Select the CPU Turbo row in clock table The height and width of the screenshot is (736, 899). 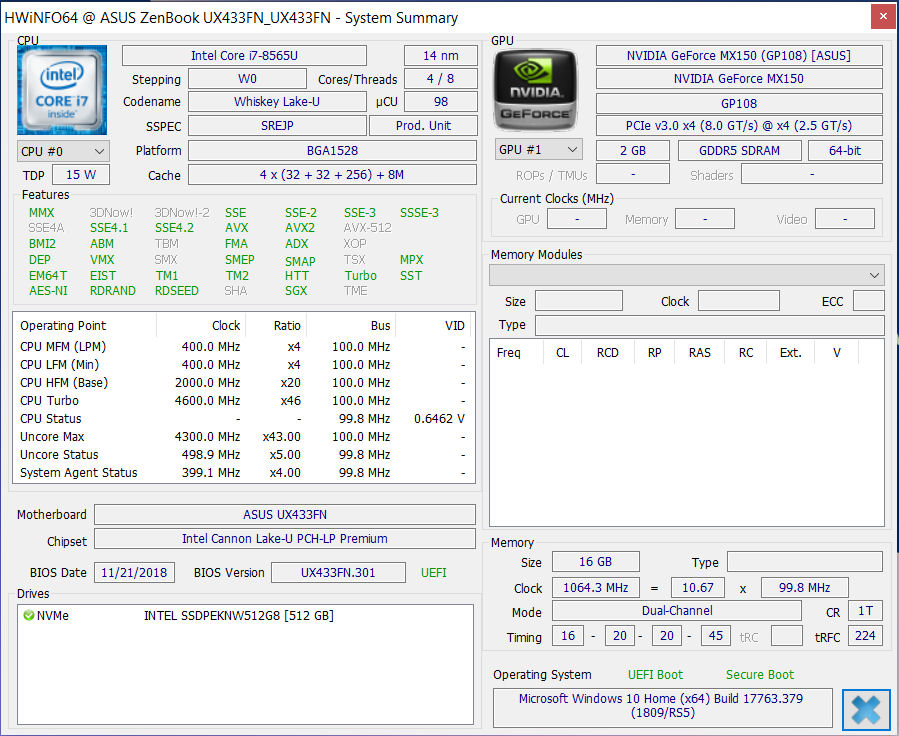click(x=244, y=401)
